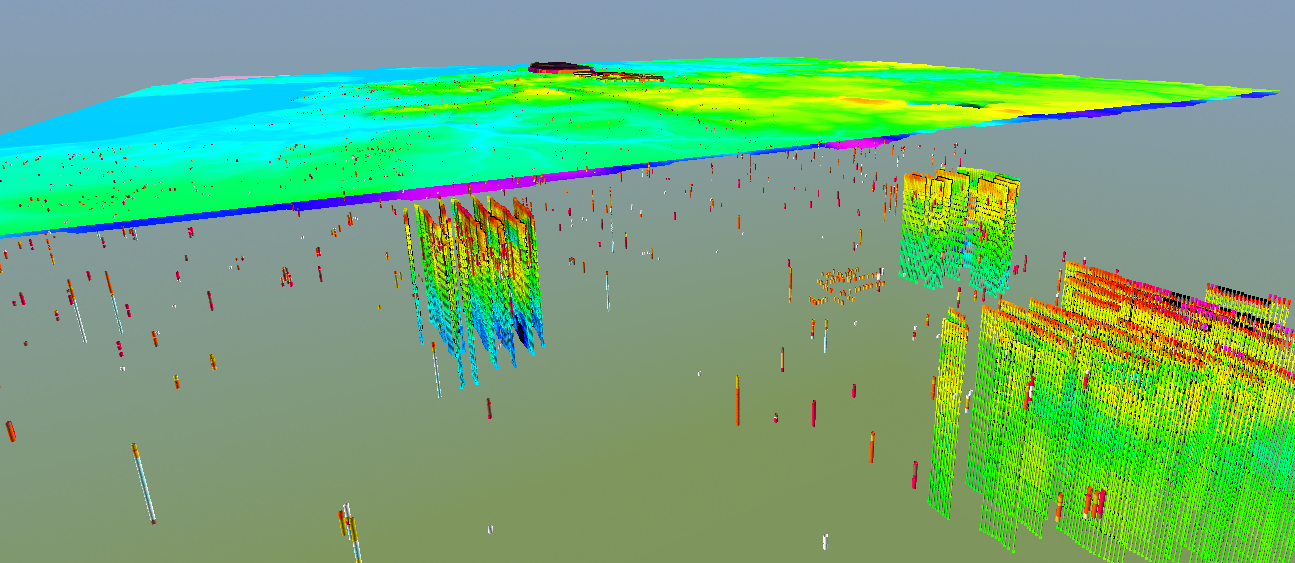Viewport: 1295px width, 563px height.
Task: Click the tall orange borehole in the center
Action: point(738,399)
